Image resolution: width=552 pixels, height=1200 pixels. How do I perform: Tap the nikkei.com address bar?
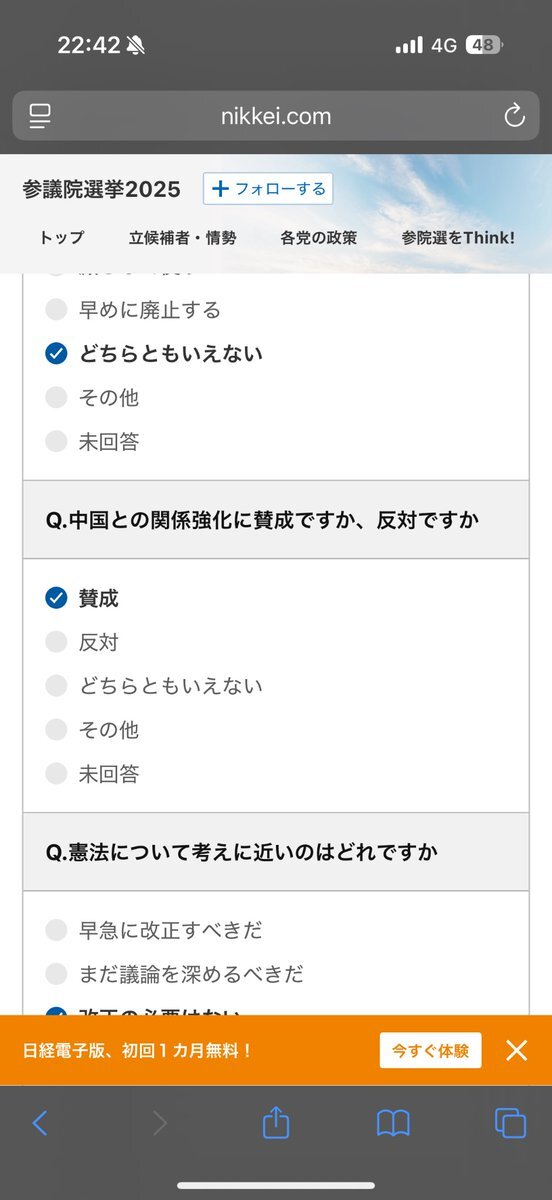pyautogui.click(x=276, y=116)
